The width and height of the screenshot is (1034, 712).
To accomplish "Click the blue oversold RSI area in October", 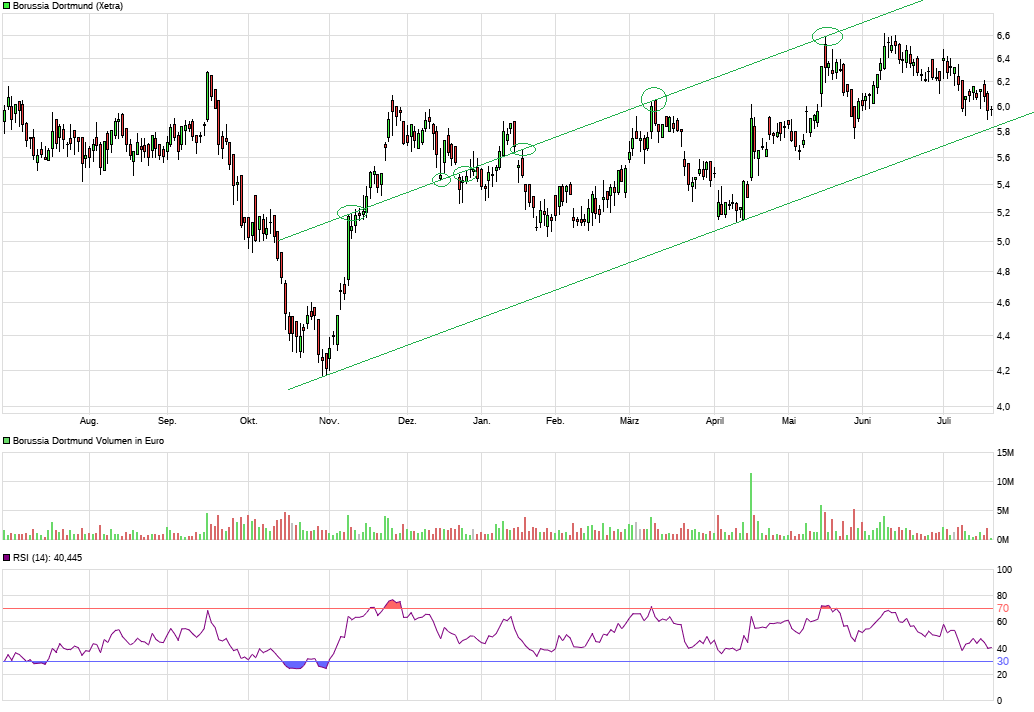I will pos(294,665).
